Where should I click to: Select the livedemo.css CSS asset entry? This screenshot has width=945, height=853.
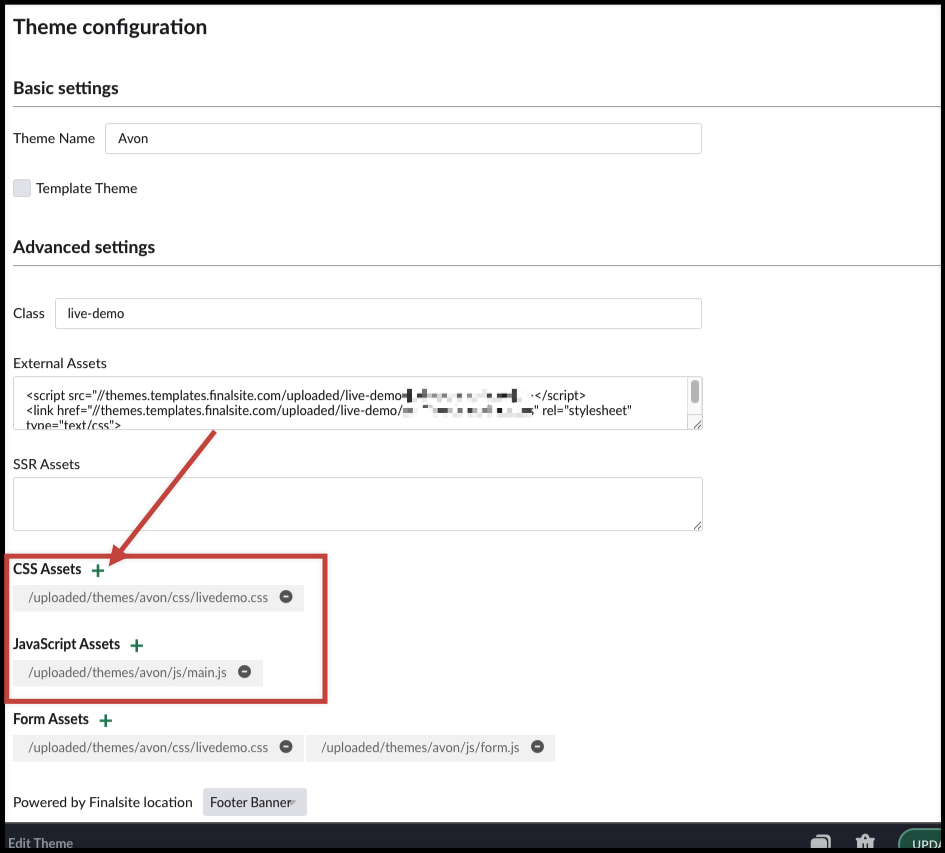pos(148,598)
